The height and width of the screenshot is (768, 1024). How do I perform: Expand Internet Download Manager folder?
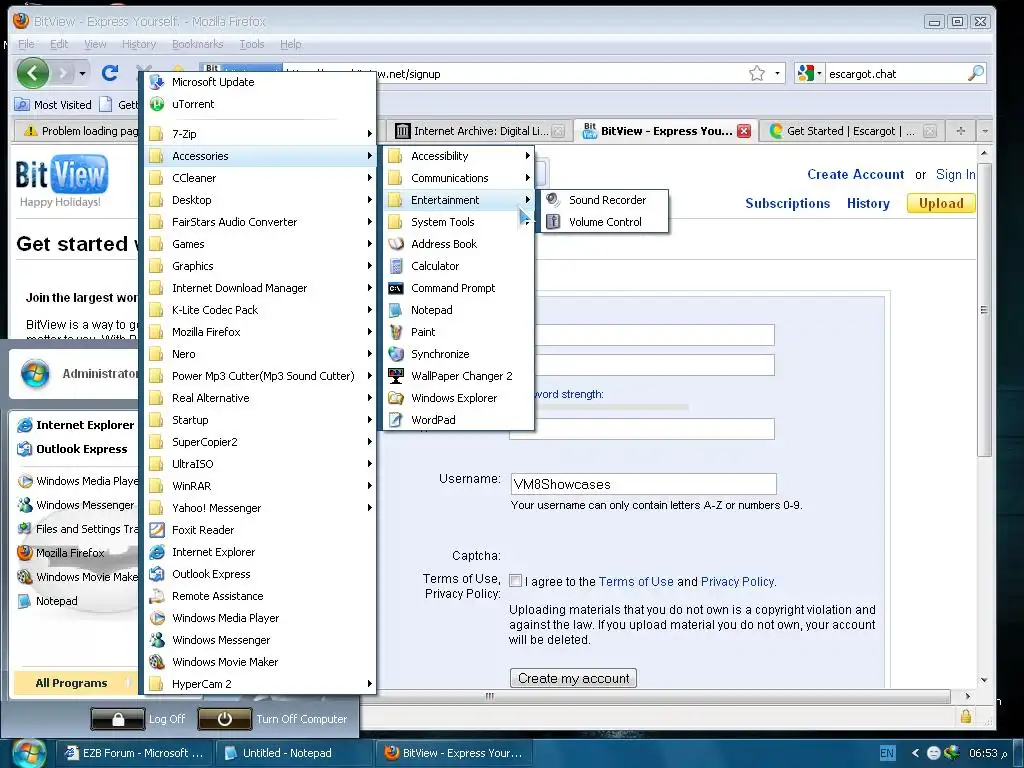click(261, 288)
